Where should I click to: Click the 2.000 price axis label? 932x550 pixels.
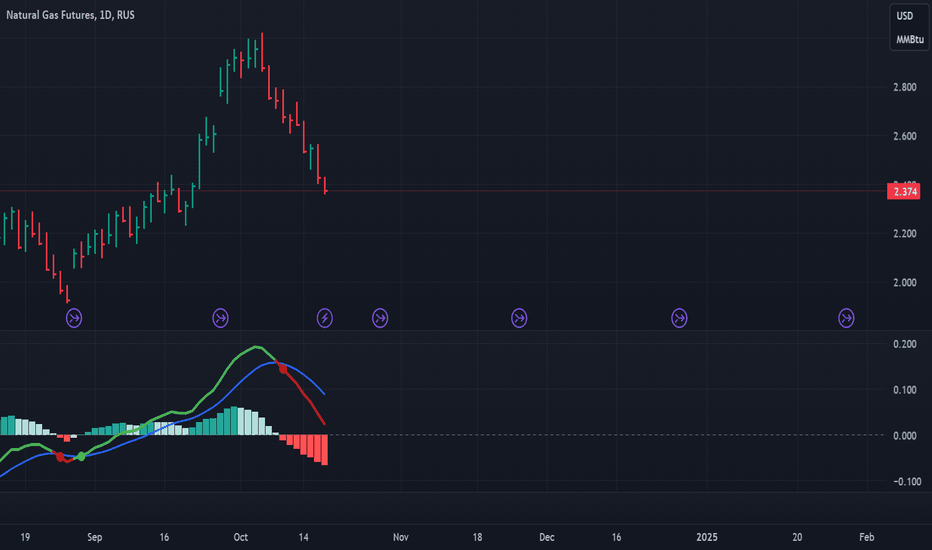[x=905, y=282]
